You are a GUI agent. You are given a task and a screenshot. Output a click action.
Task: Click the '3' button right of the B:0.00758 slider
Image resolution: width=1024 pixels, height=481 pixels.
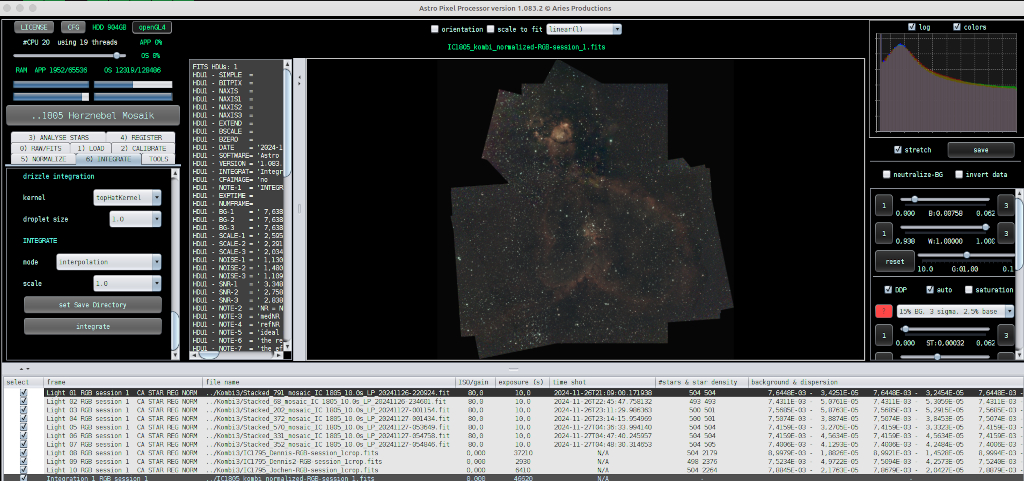1007,206
